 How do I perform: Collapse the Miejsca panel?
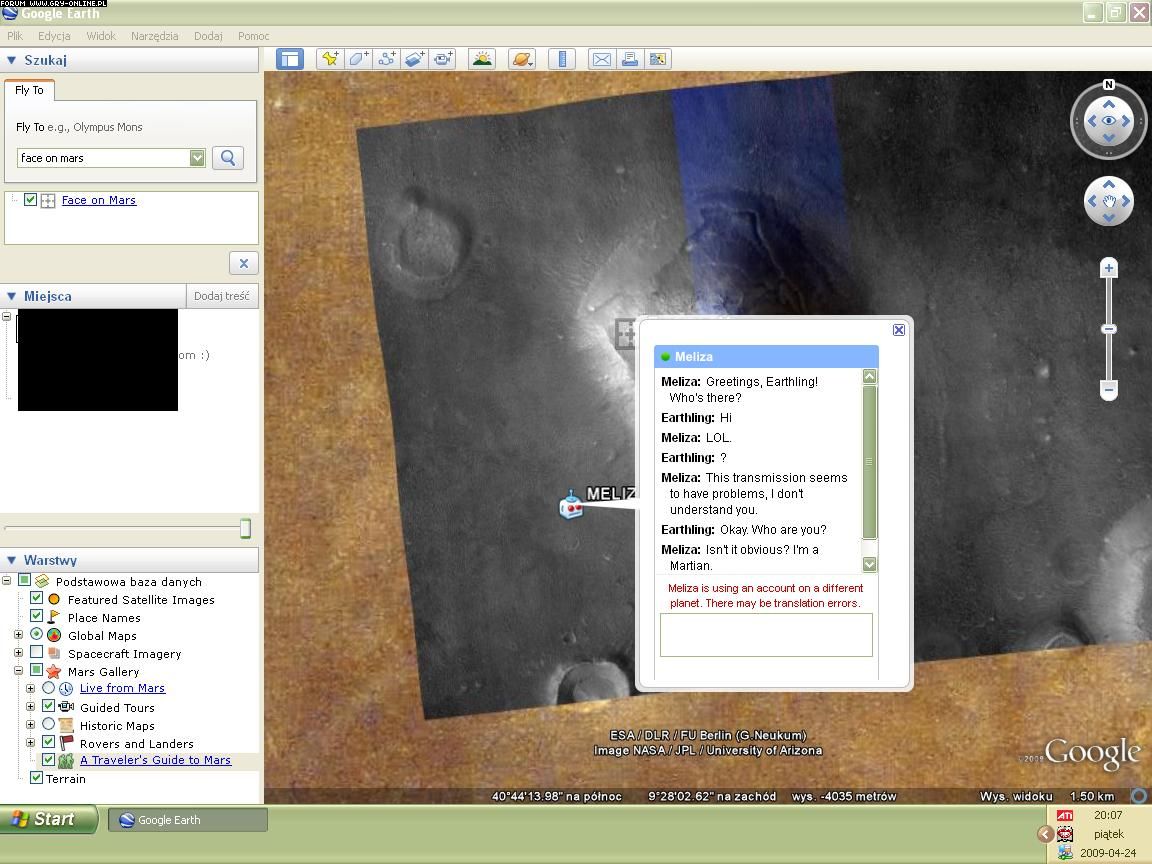pos(11,296)
